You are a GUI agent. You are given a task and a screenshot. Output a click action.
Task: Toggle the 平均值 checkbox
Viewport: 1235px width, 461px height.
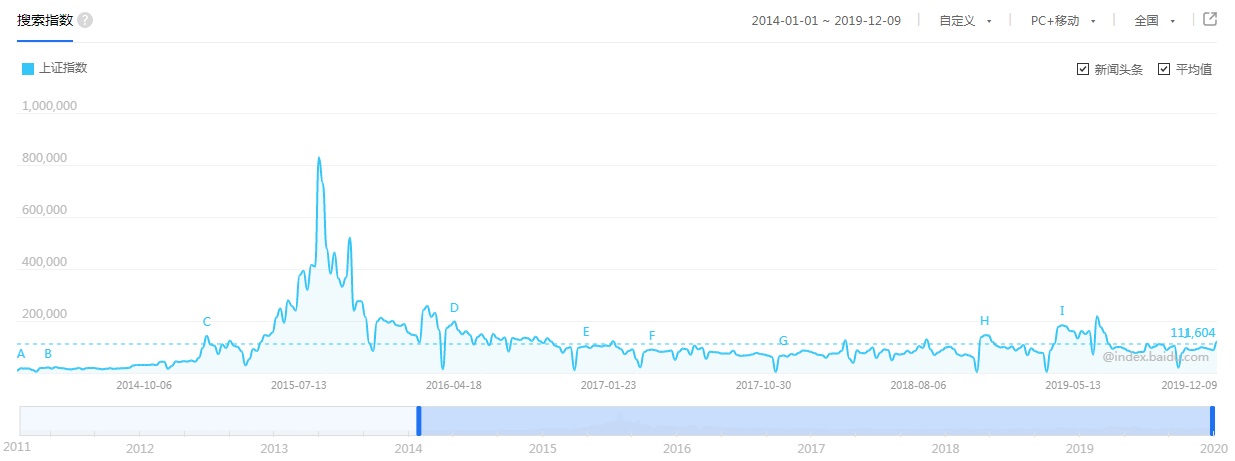coord(1164,69)
